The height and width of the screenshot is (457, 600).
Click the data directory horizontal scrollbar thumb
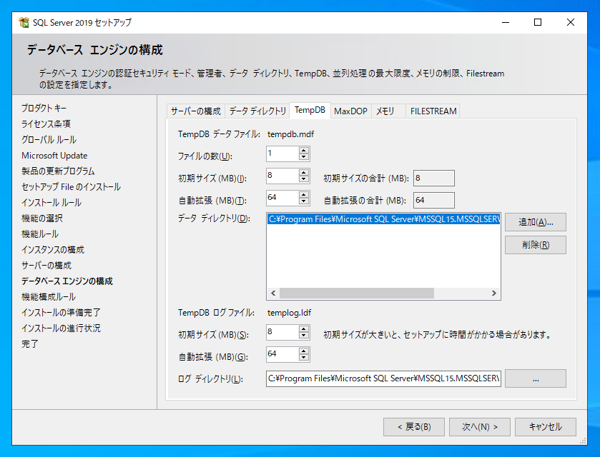point(357,293)
